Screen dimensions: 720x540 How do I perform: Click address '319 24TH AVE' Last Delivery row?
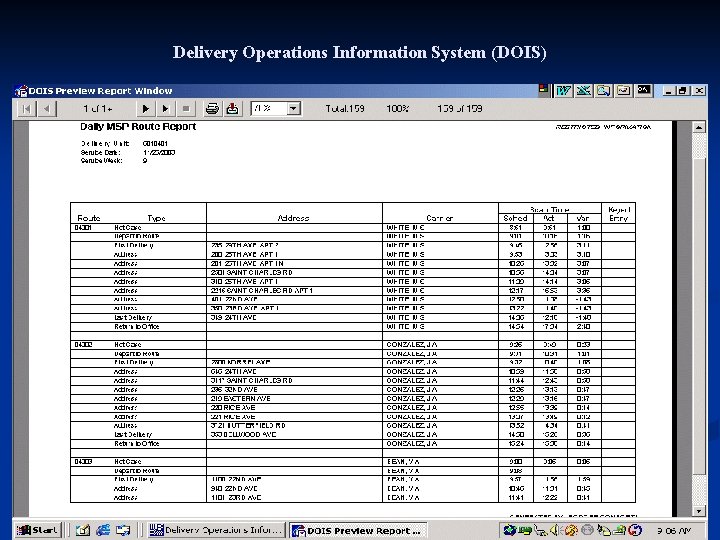click(233, 318)
